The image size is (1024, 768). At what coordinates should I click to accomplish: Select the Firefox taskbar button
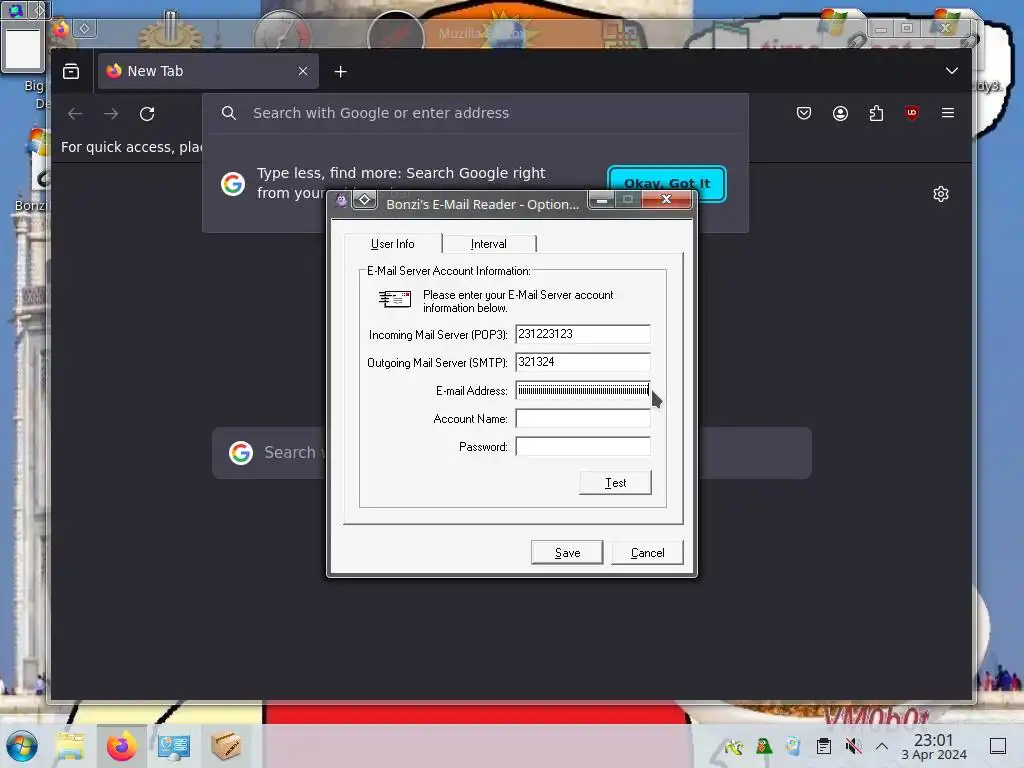pyautogui.click(x=121, y=746)
